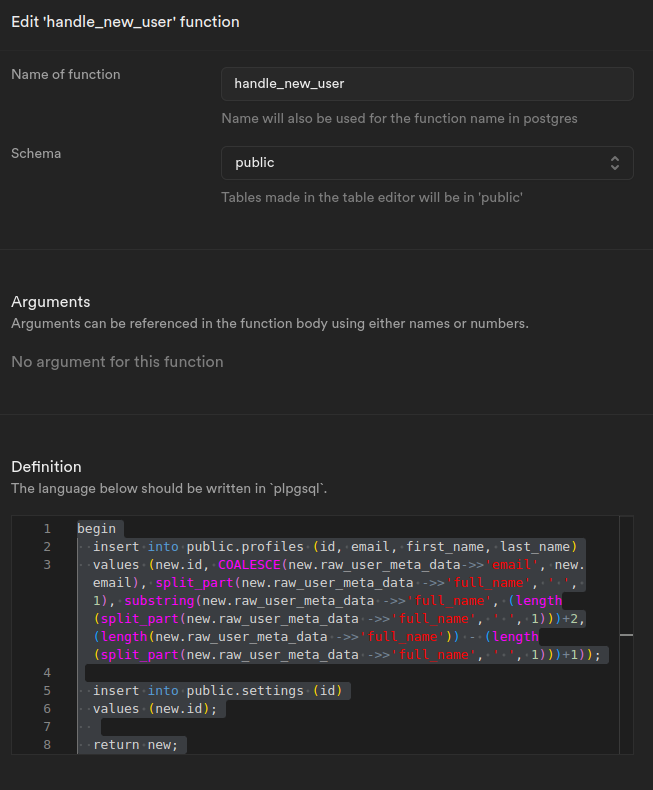Click line number 2 in editor gutter
This screenshot has width=653, height=790.
47,546
